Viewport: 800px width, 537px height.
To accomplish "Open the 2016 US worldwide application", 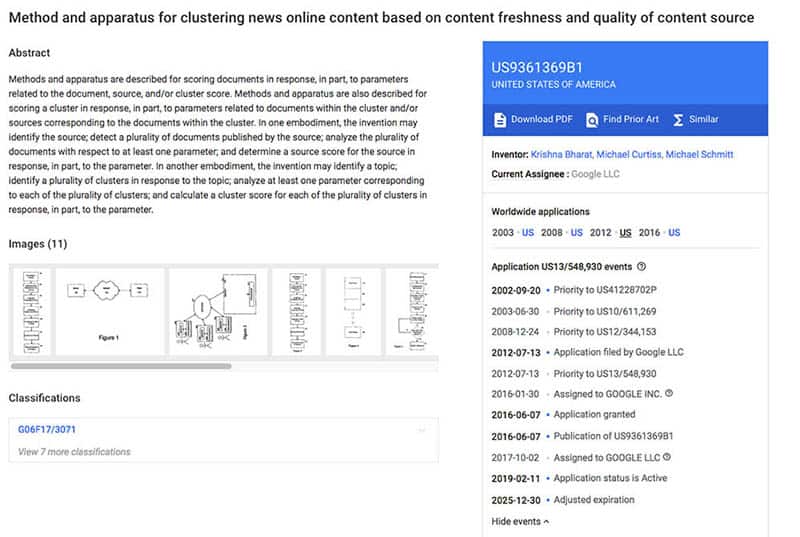I will click(674, 233).
